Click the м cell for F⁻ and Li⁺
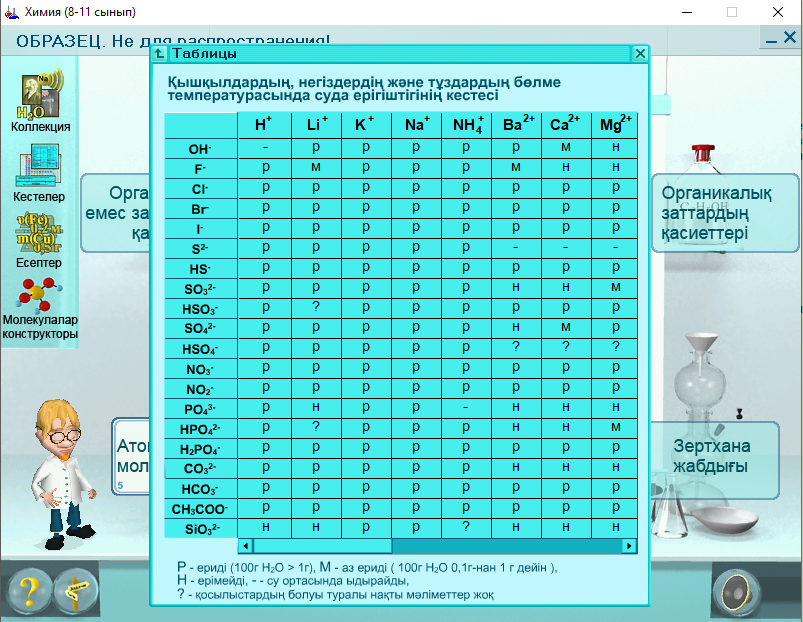Screen dimensions: 803x622 (x=316, y=167)
